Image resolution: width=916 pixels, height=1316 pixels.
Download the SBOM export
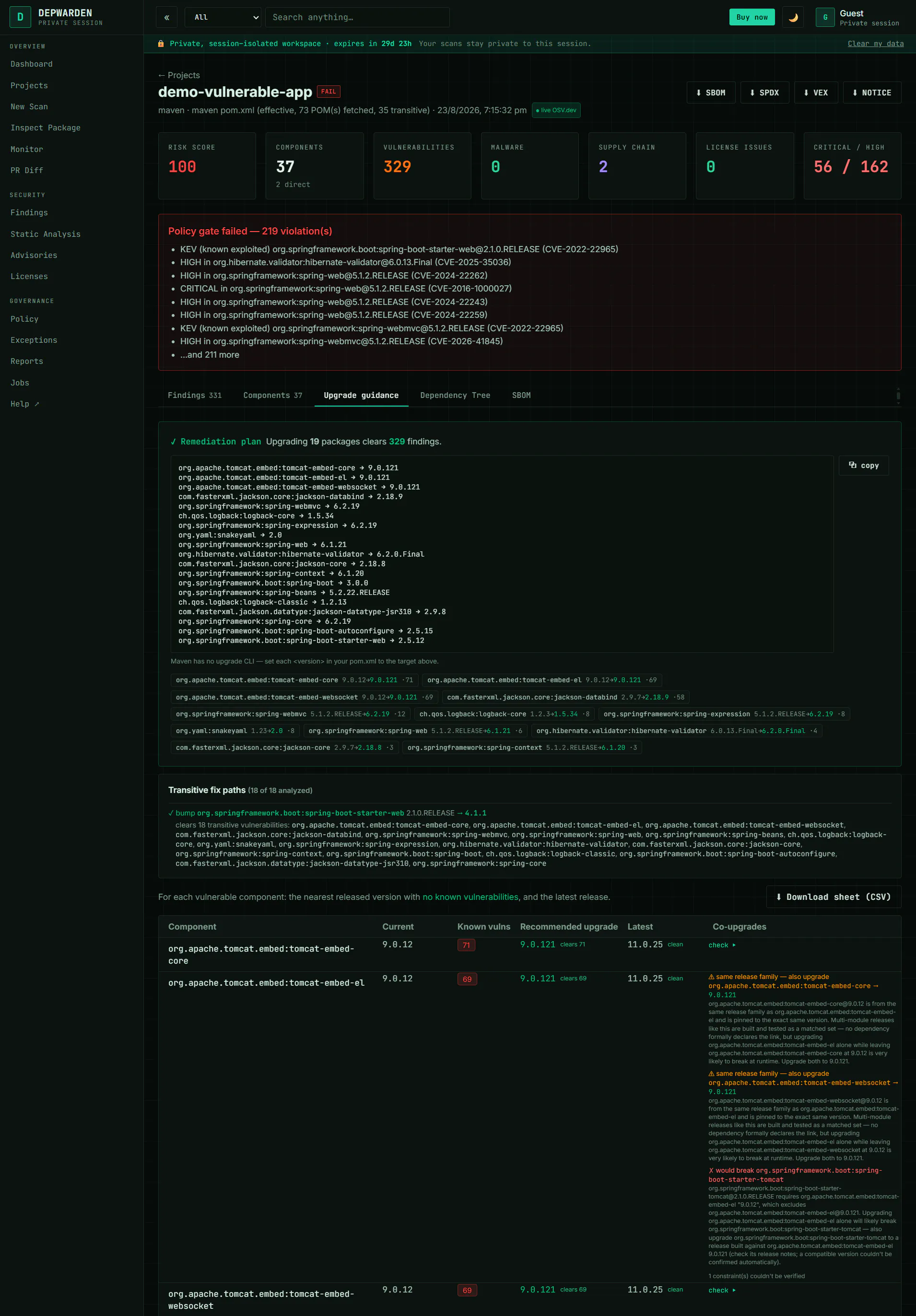coord(711,92)
